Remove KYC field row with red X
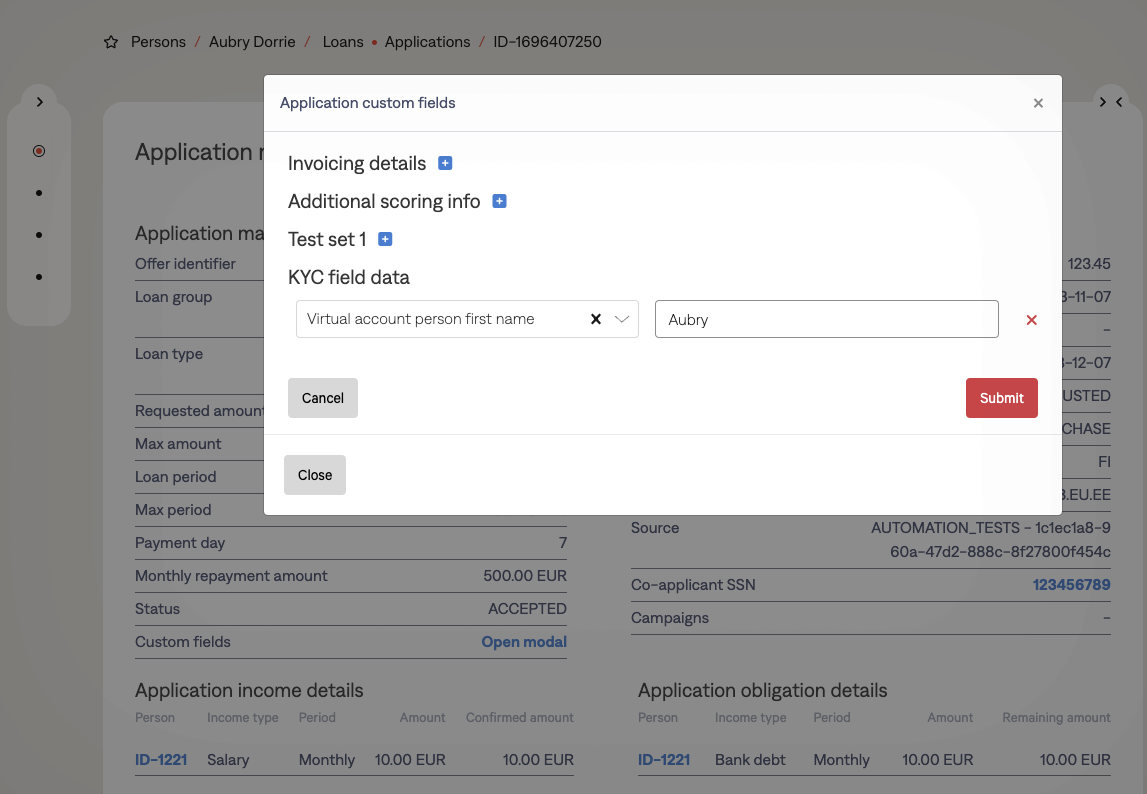Viewport: 1147px width, 794px height. [1031, 320]
